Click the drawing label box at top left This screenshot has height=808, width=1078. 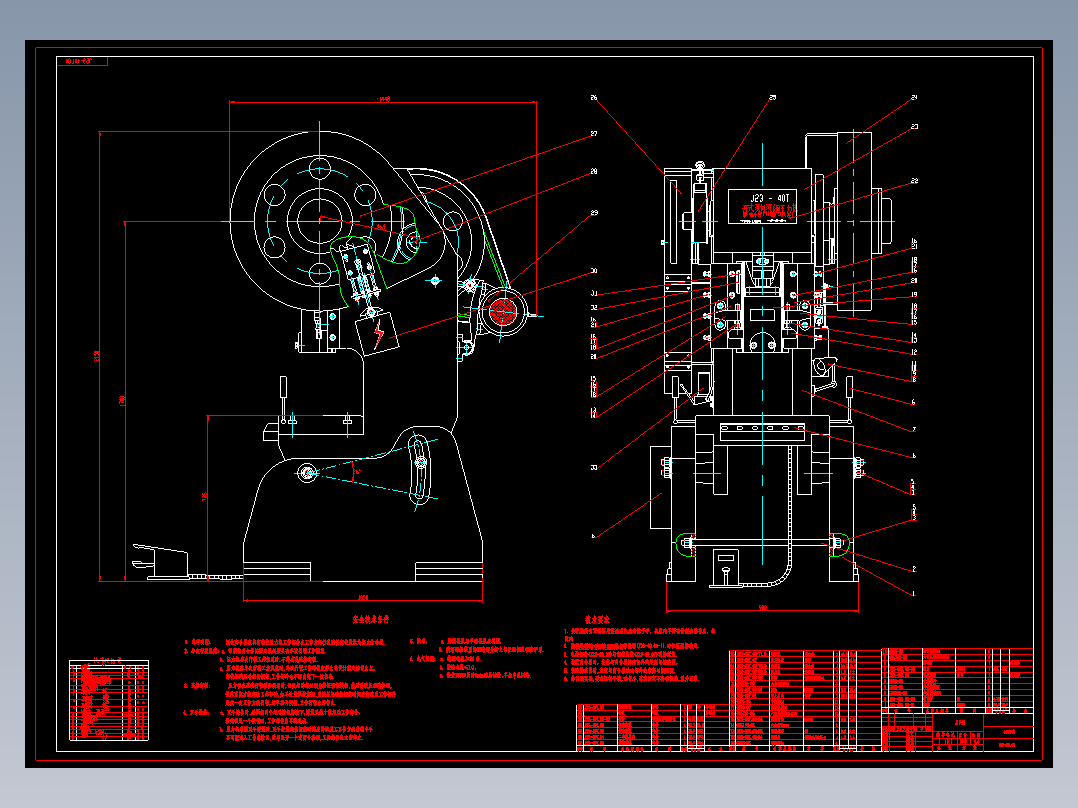[x=82, y=61]
